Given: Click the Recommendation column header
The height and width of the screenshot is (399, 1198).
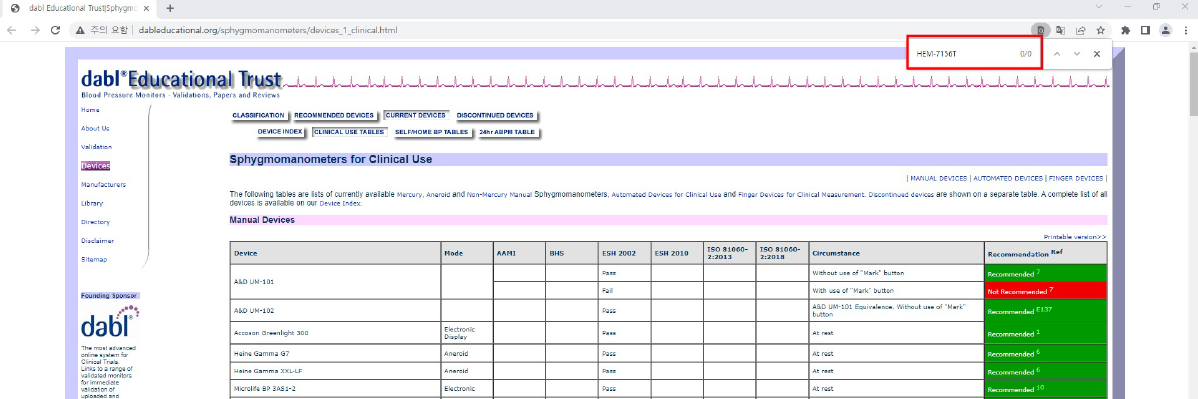Looking at the screenshot, I should pos(1046,253).
